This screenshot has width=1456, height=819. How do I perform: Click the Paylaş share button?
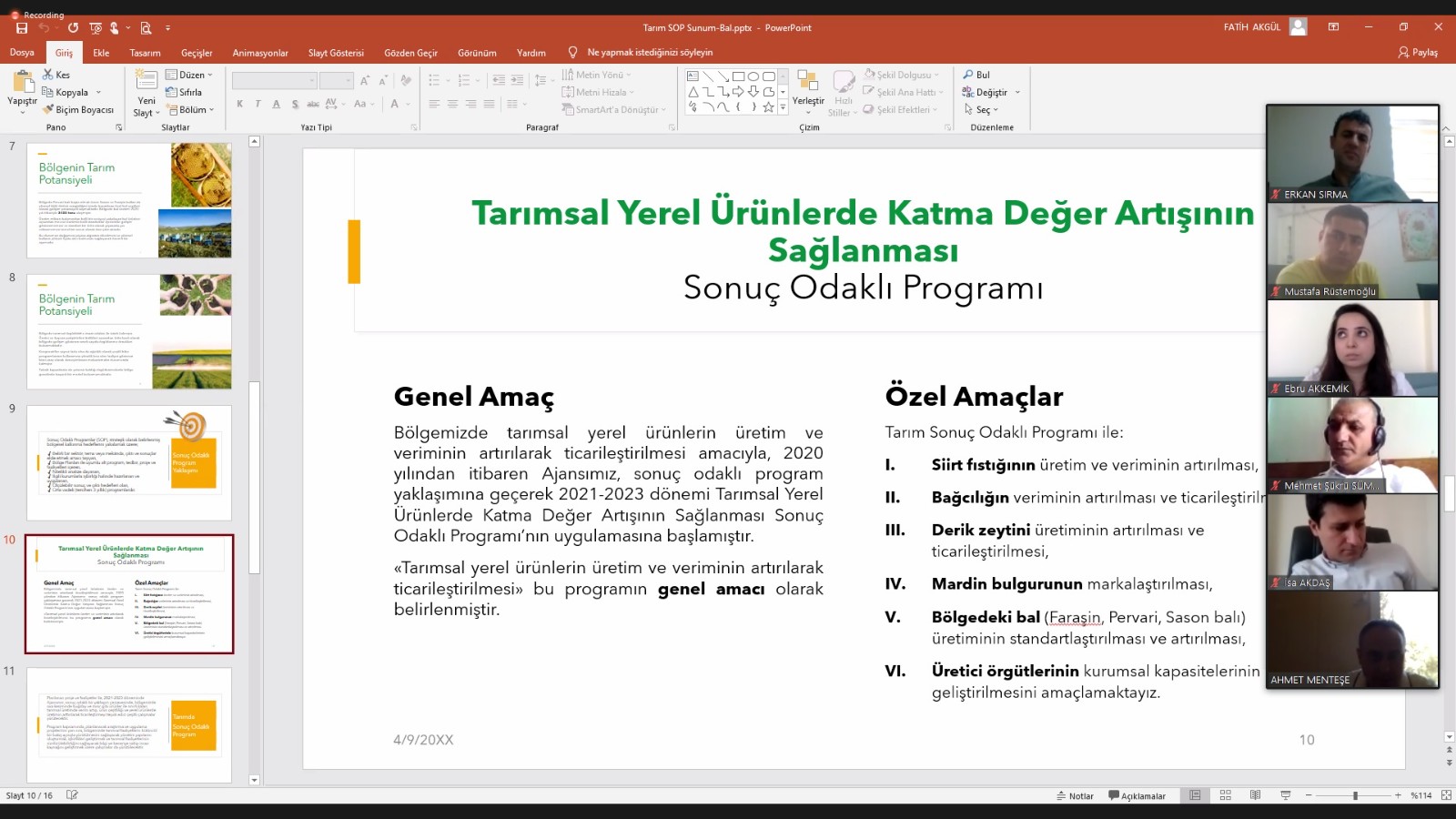point(1418,53)
